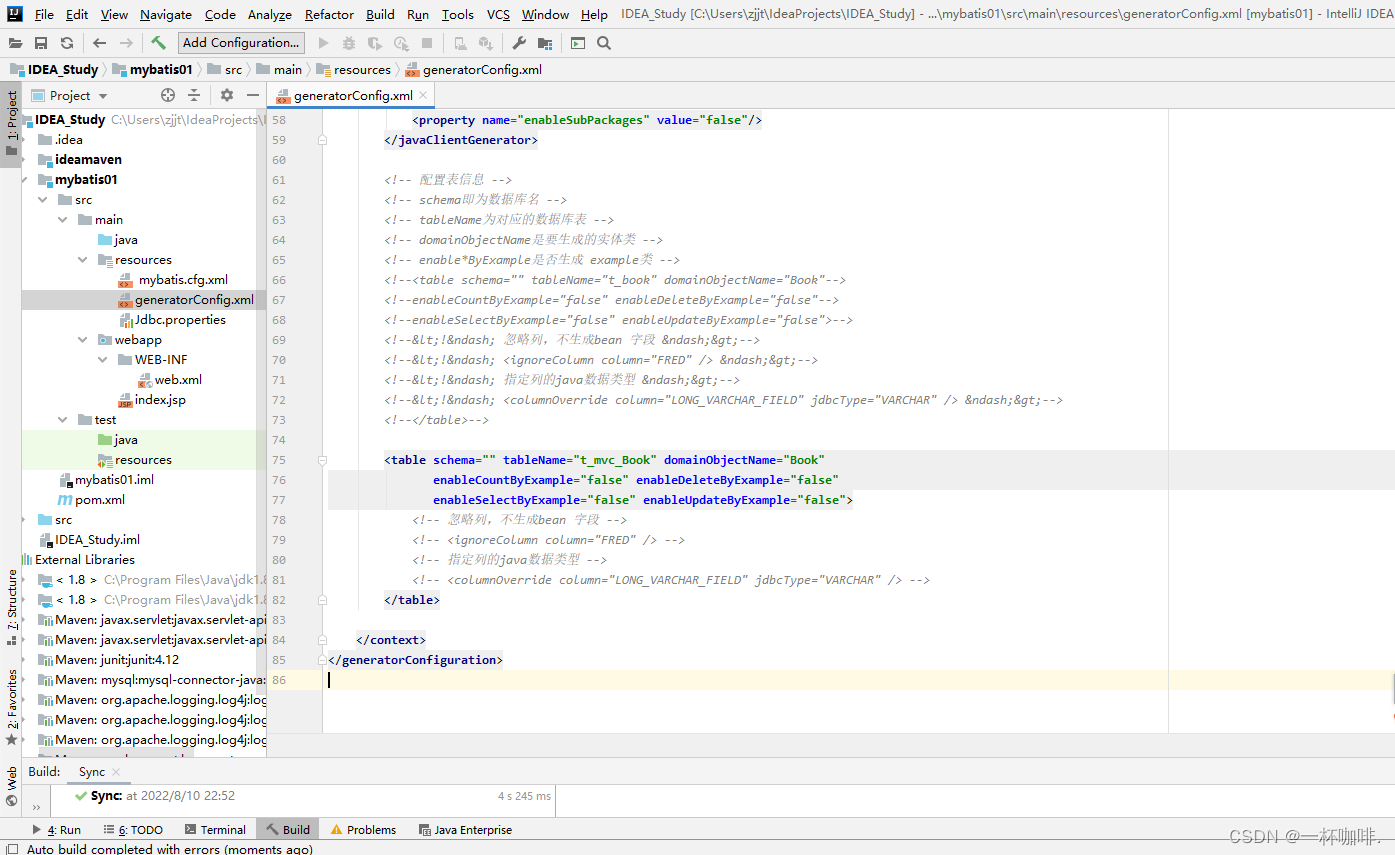Open the Refactor menu
Image resolution: width=1395 pixels, height=855 pixels.
pyautogui.click(x=329, y=14)
